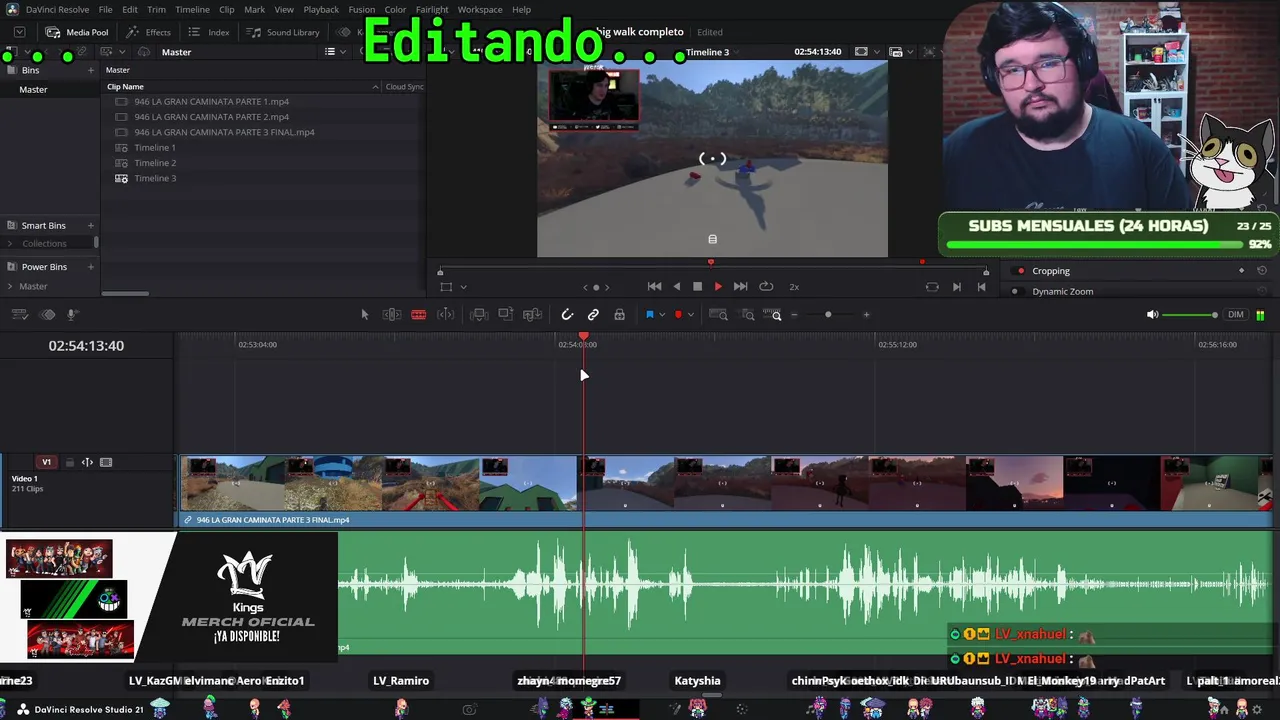
Task: Click the detail zoom icon
Action: click(x=748, y=315)
